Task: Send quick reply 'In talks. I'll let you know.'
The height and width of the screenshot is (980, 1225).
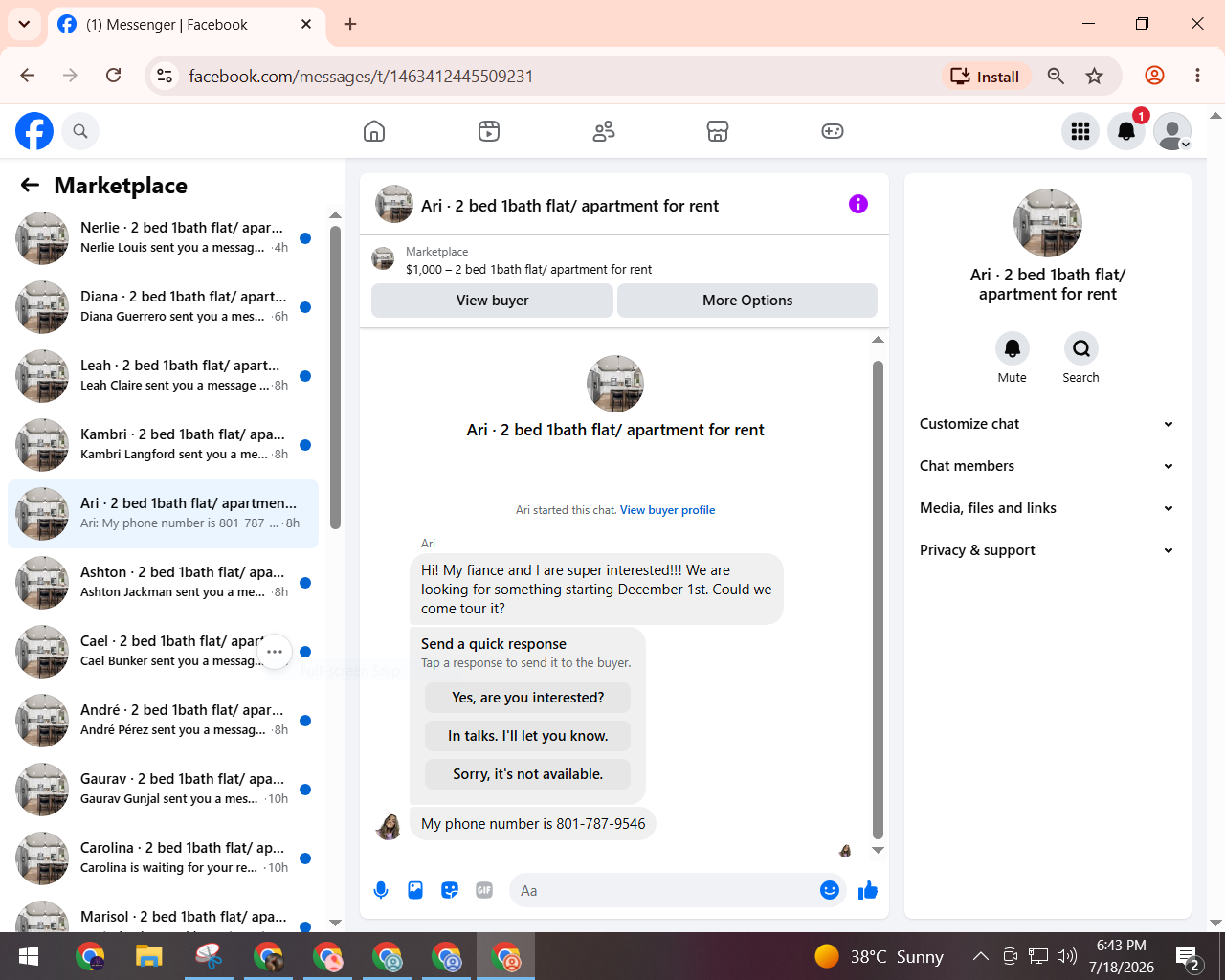Action: (528, 736)
